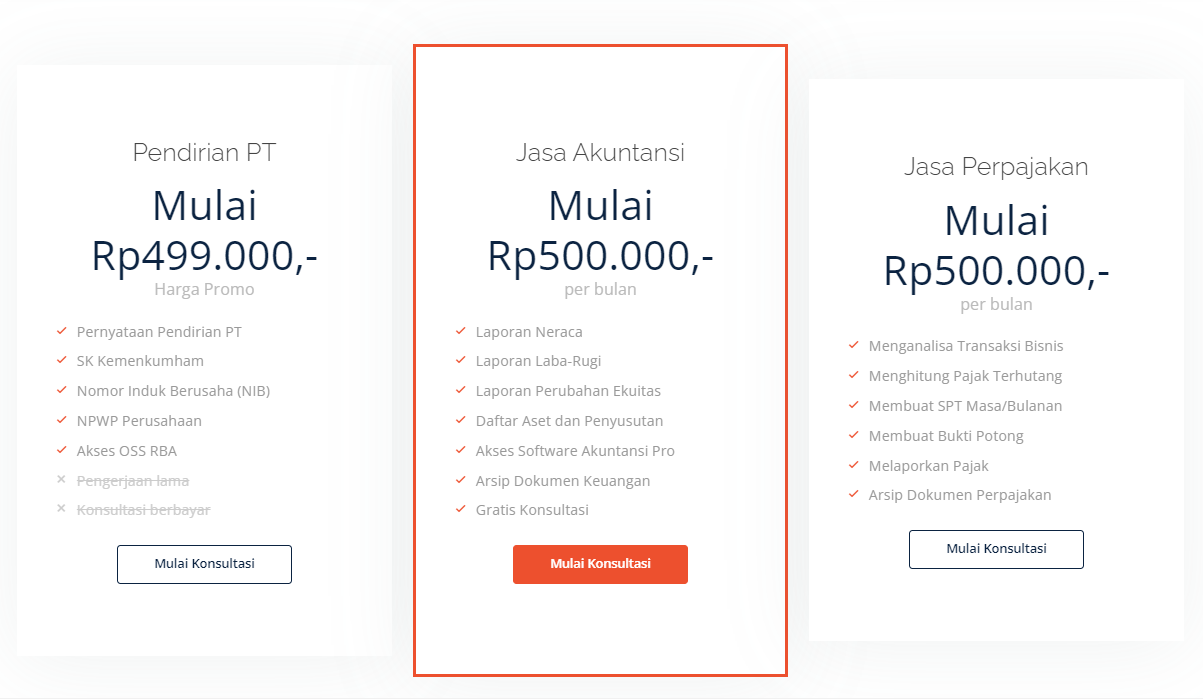Click the X icon beside Konsultasi berbayar
Viewport: 1203px width, 699px height.
tap(61, 509)
